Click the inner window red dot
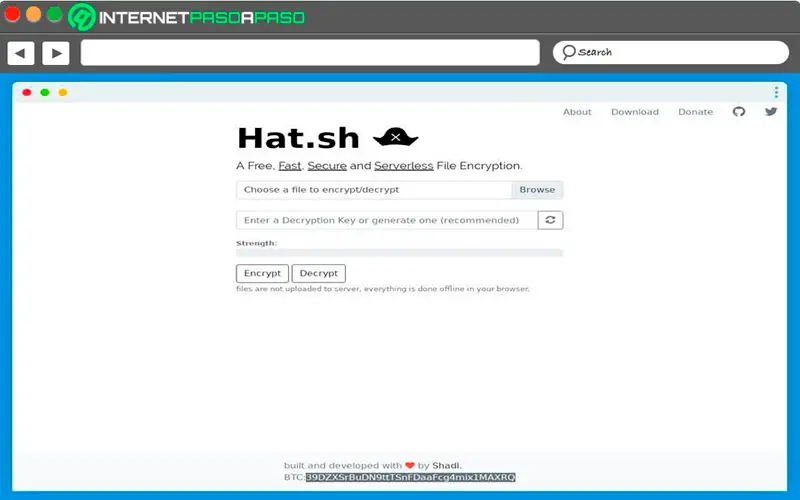The image size is (800, 500). pyautogui.click(x=27, y=92)
